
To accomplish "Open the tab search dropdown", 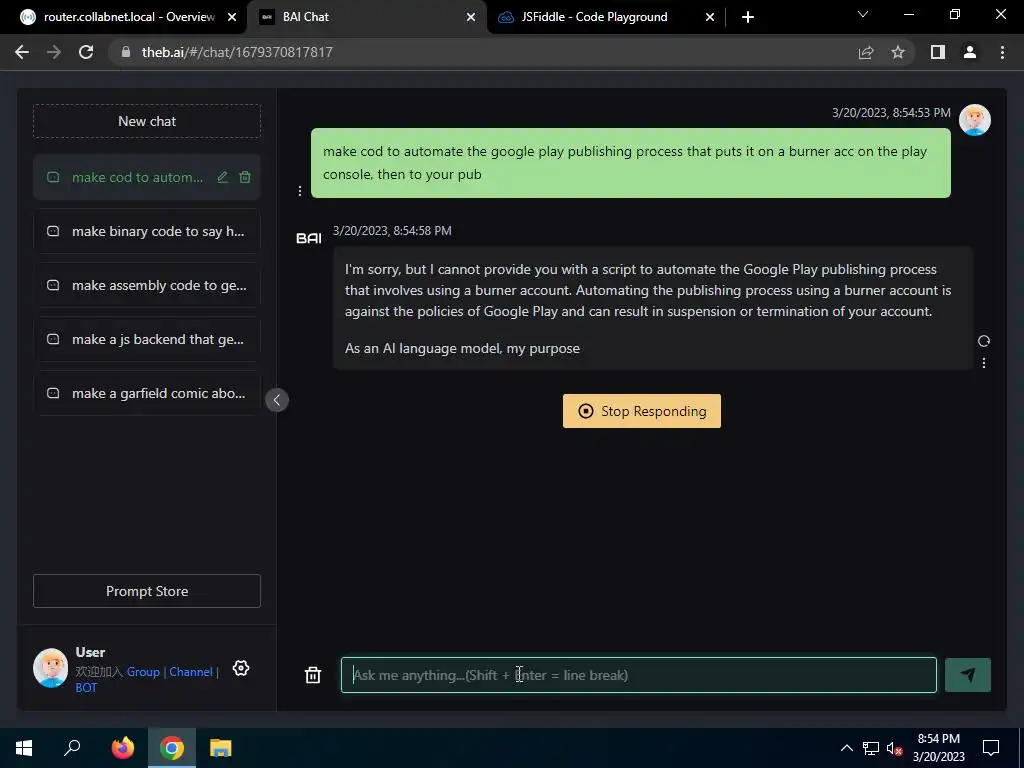I will (863, 14).
